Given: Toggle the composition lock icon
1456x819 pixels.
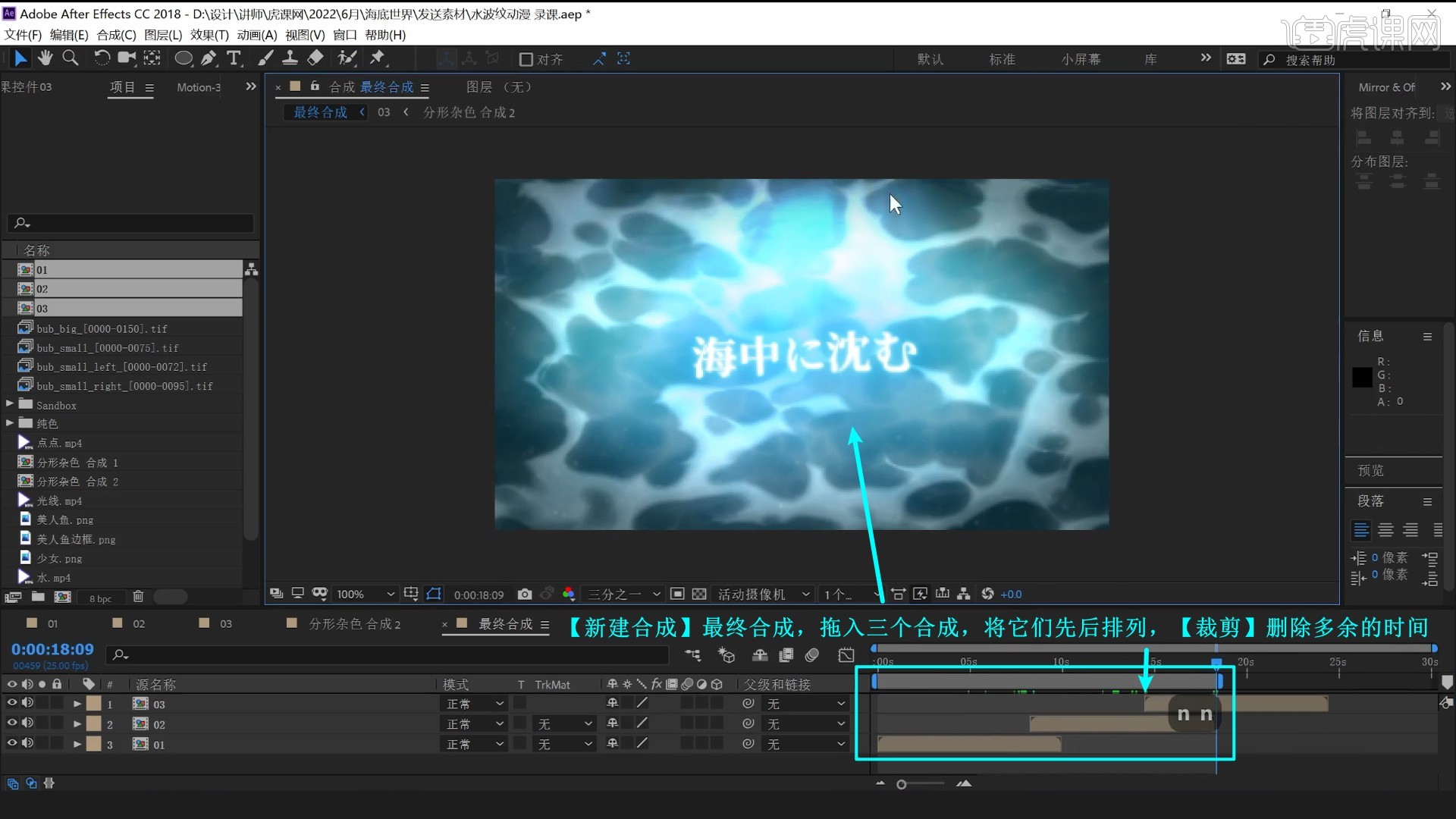Looking at the screenshot, I should [x=315, y=86].
